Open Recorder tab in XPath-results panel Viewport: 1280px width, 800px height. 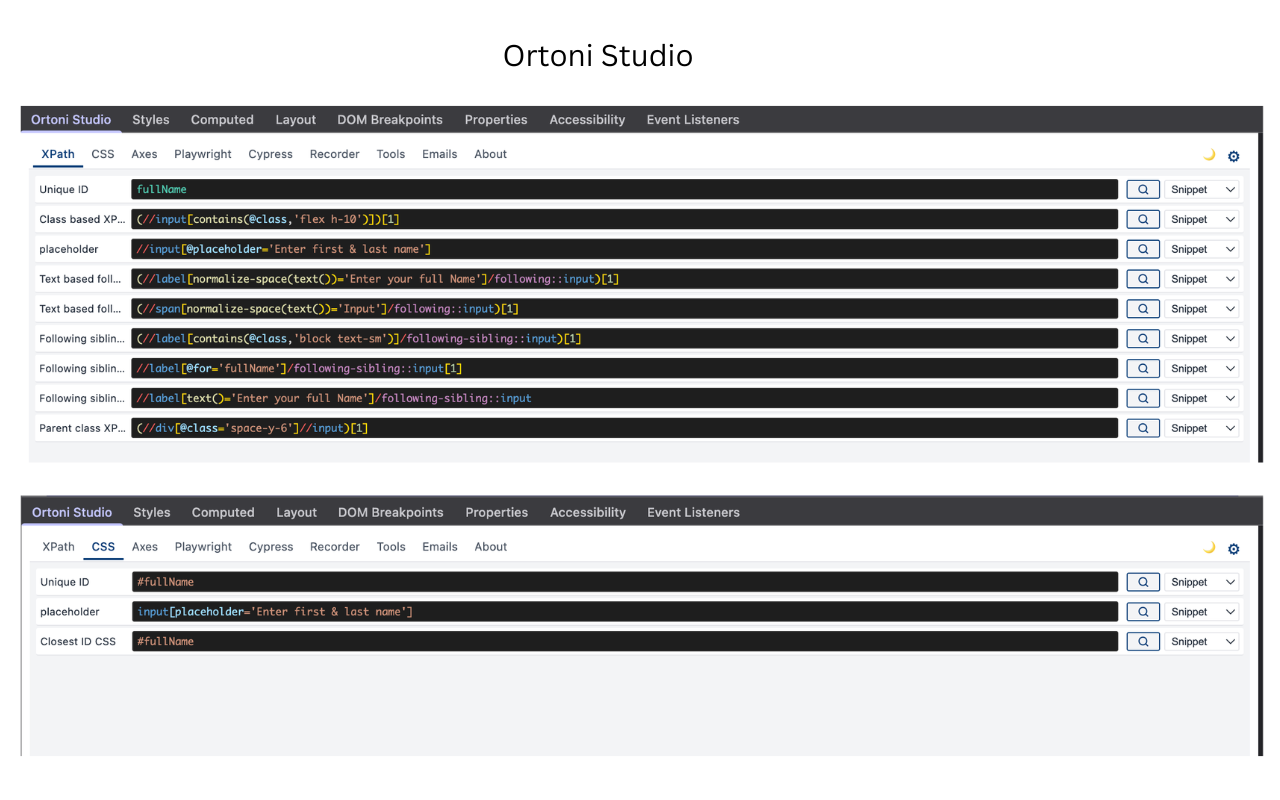tap(335, 154)
